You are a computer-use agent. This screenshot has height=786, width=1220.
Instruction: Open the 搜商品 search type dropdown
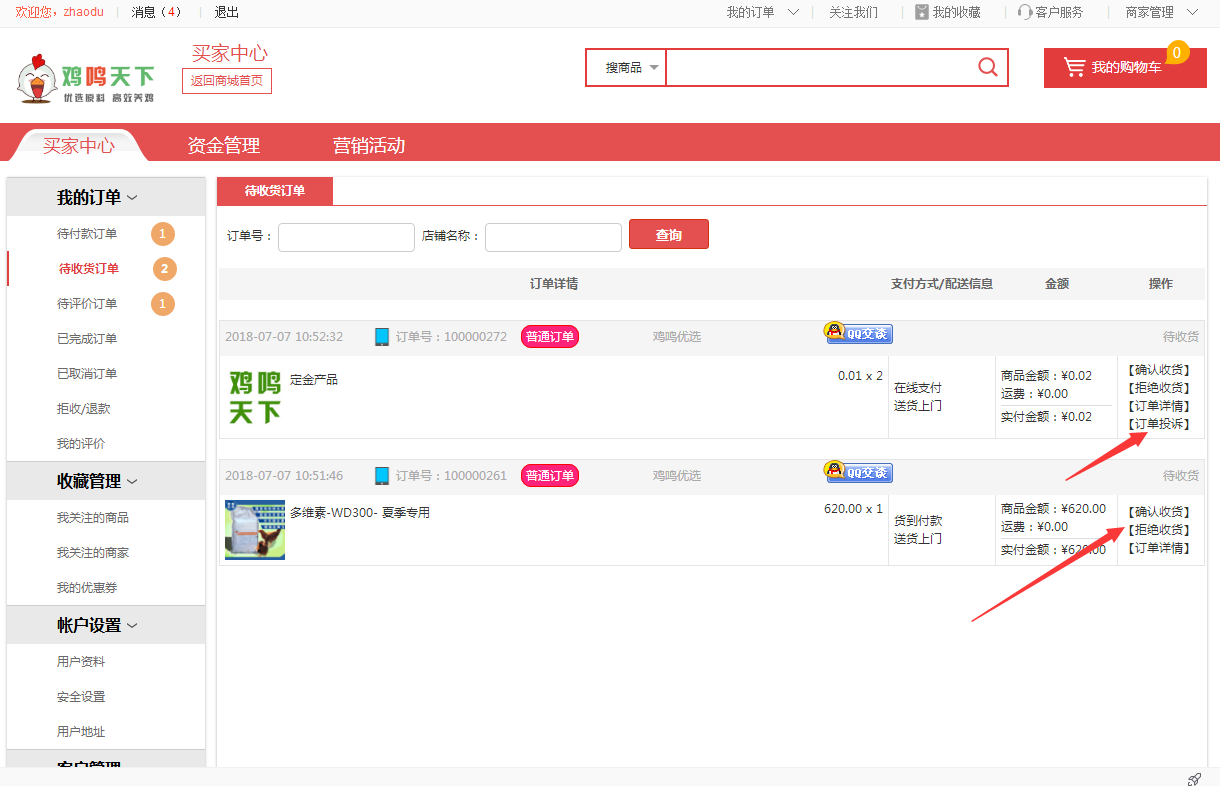pyautogui.click(x=631, y=68)
